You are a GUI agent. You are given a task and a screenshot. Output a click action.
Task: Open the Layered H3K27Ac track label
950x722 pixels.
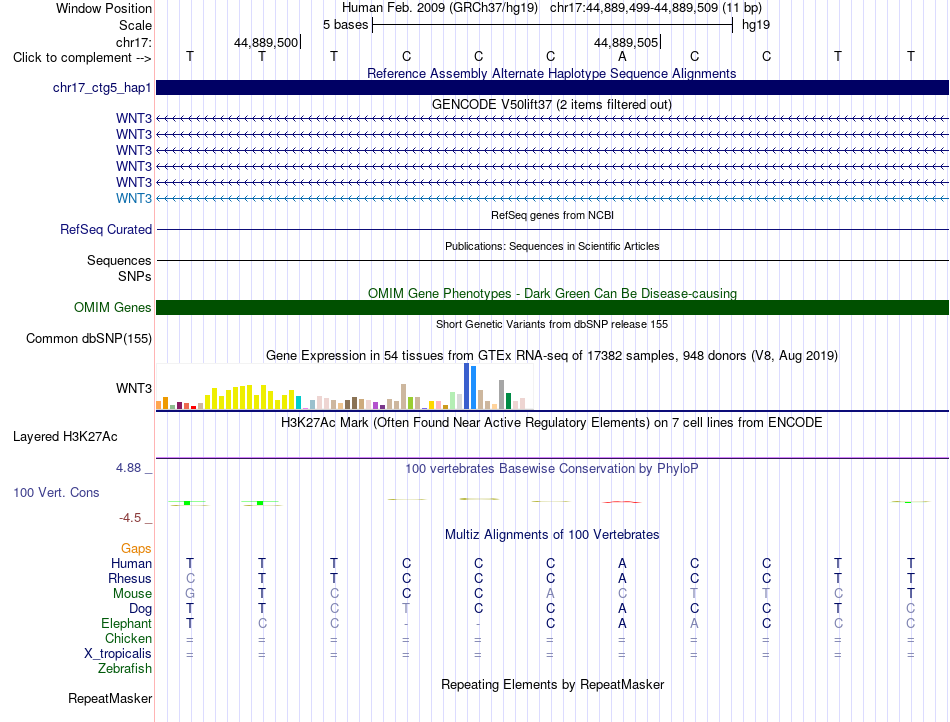(x=65, y=437)
